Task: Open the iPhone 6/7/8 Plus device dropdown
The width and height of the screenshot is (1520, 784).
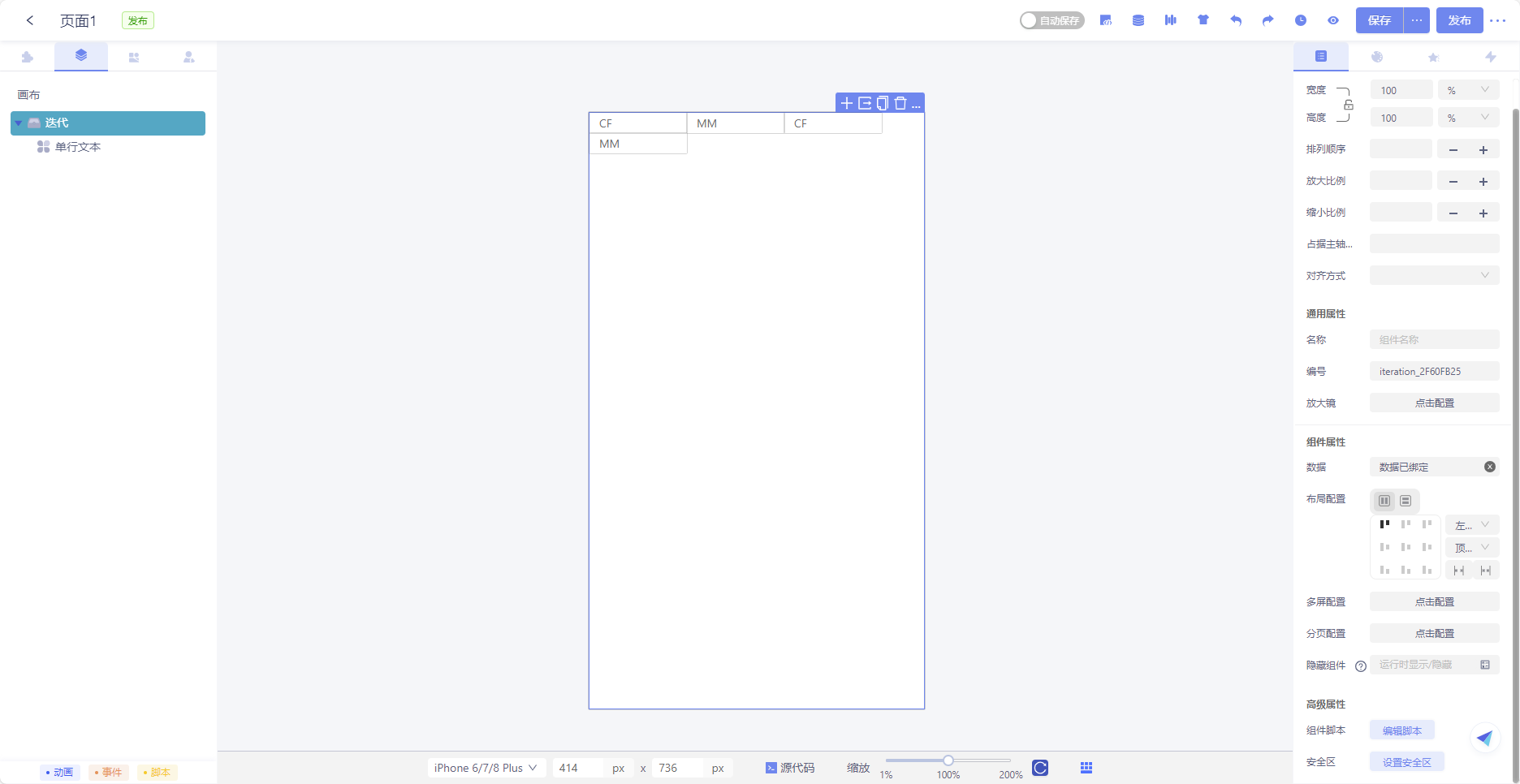Action: click(486, 768)
